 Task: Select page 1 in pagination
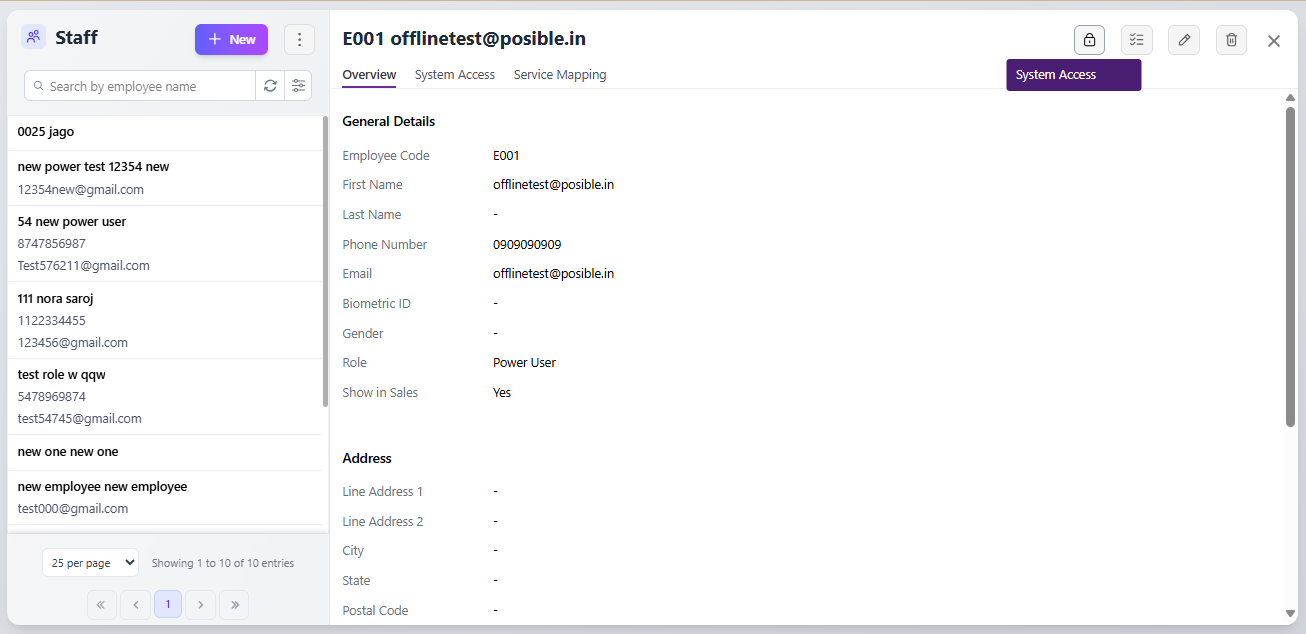click(x=168, y=605)
